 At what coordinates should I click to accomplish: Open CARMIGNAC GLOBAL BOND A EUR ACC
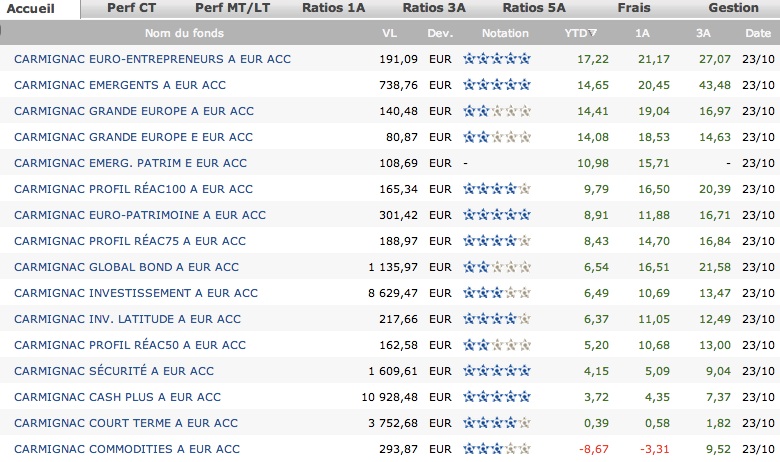126,267
